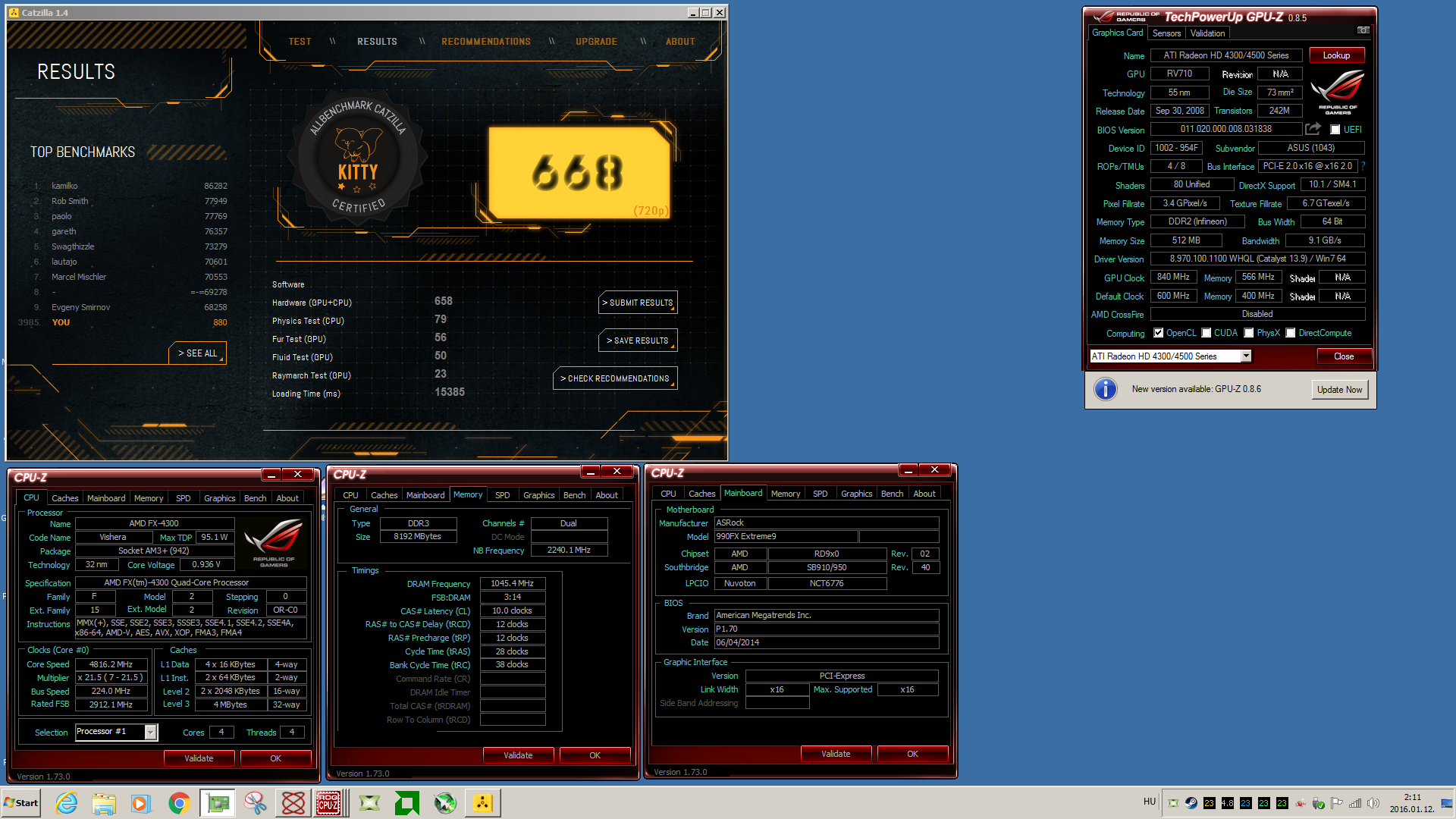Toggle the DirectCompute checkbox
This screenshot has height=819, width=1456.
point(1290,333)
